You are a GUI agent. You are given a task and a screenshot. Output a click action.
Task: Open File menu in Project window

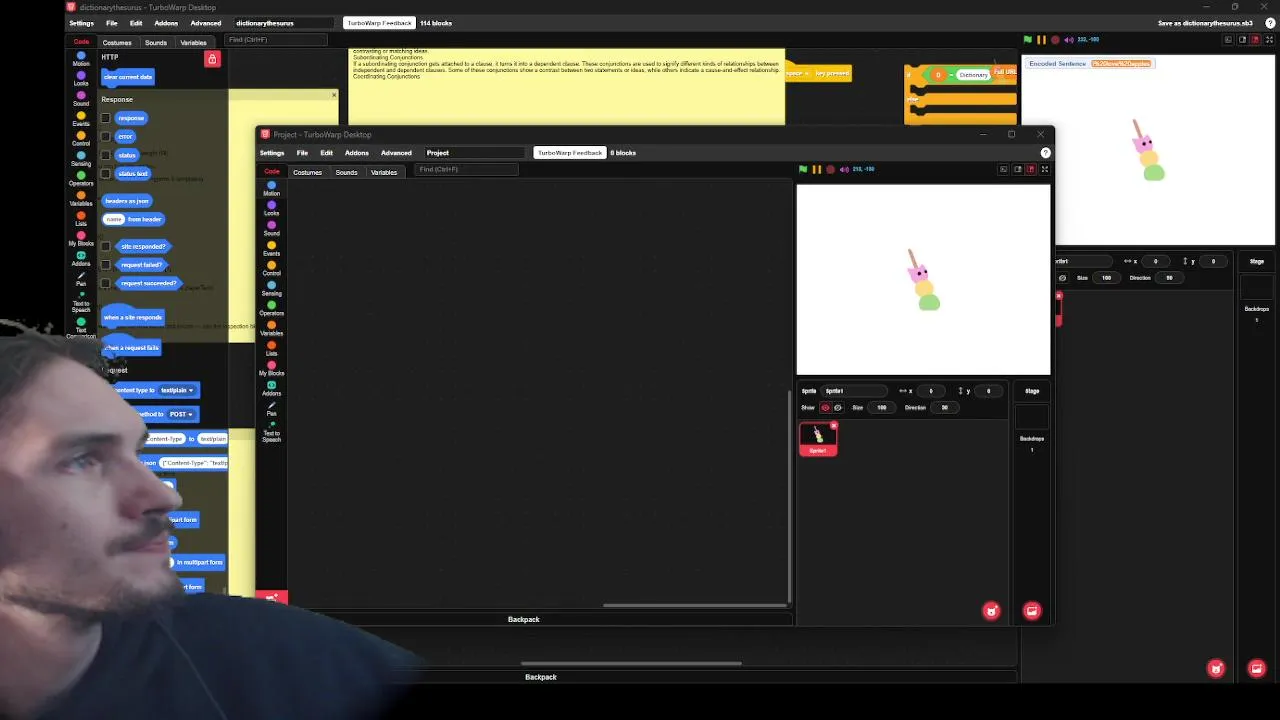[x=302, y=153]
